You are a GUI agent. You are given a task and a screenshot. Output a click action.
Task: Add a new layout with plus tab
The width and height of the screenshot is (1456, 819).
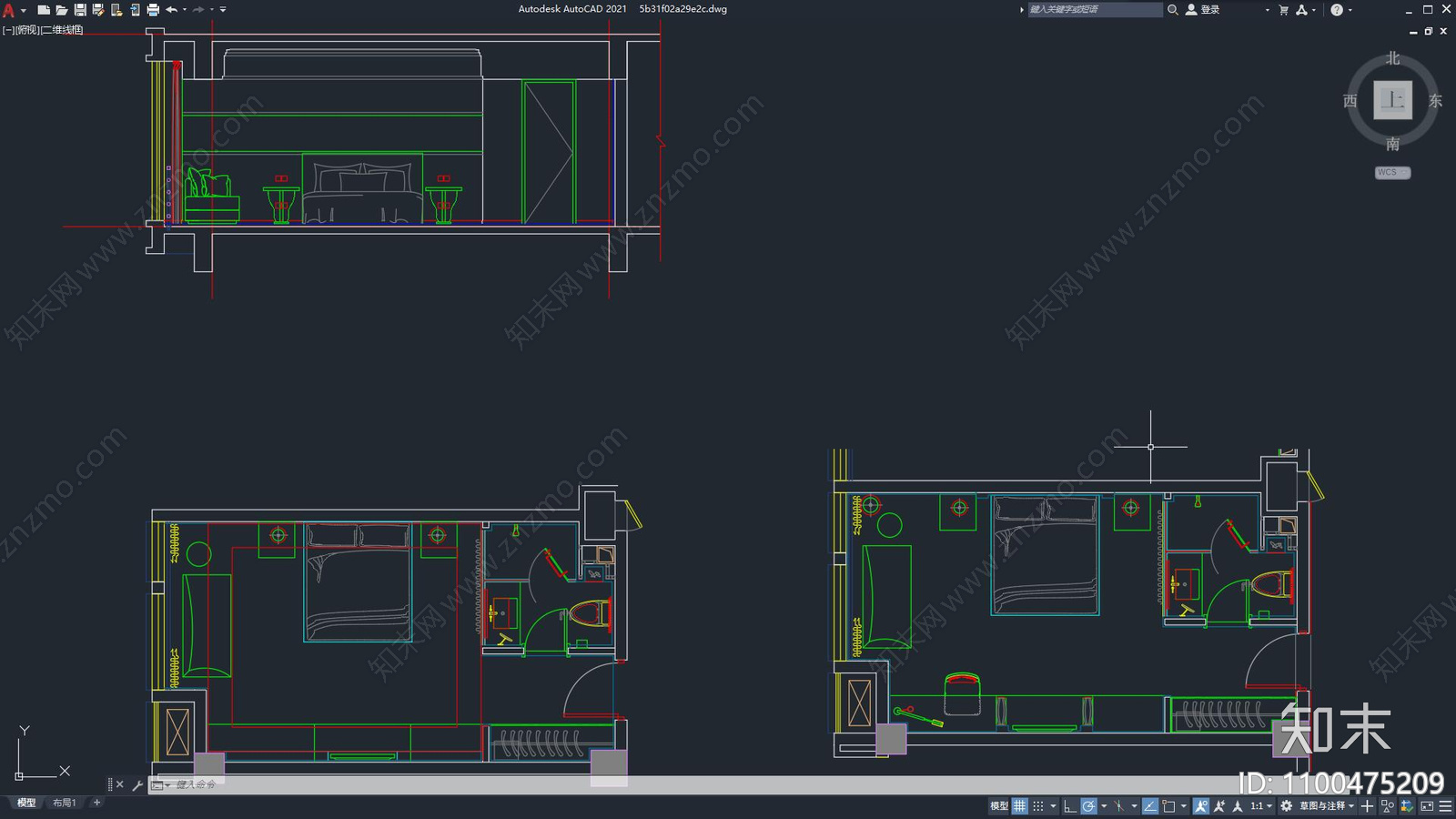[x=96, y=803]
